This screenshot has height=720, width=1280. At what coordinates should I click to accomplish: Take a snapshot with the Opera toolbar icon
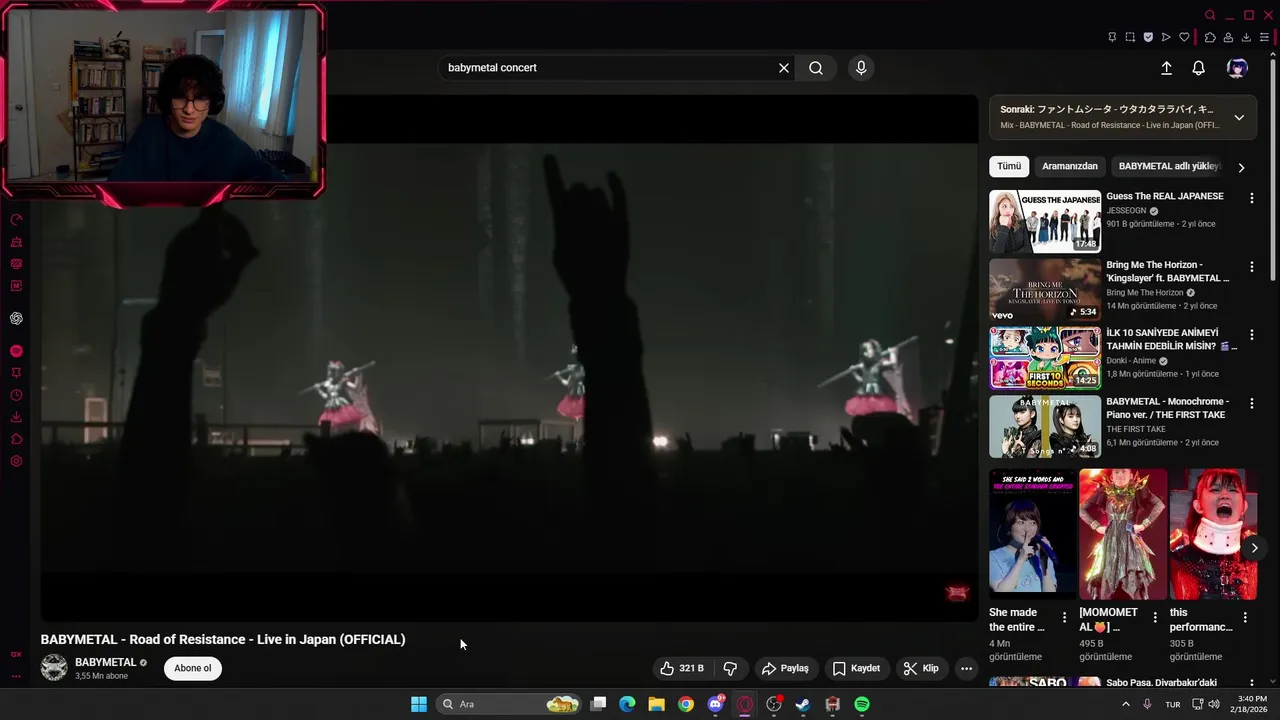[1130, 37]
